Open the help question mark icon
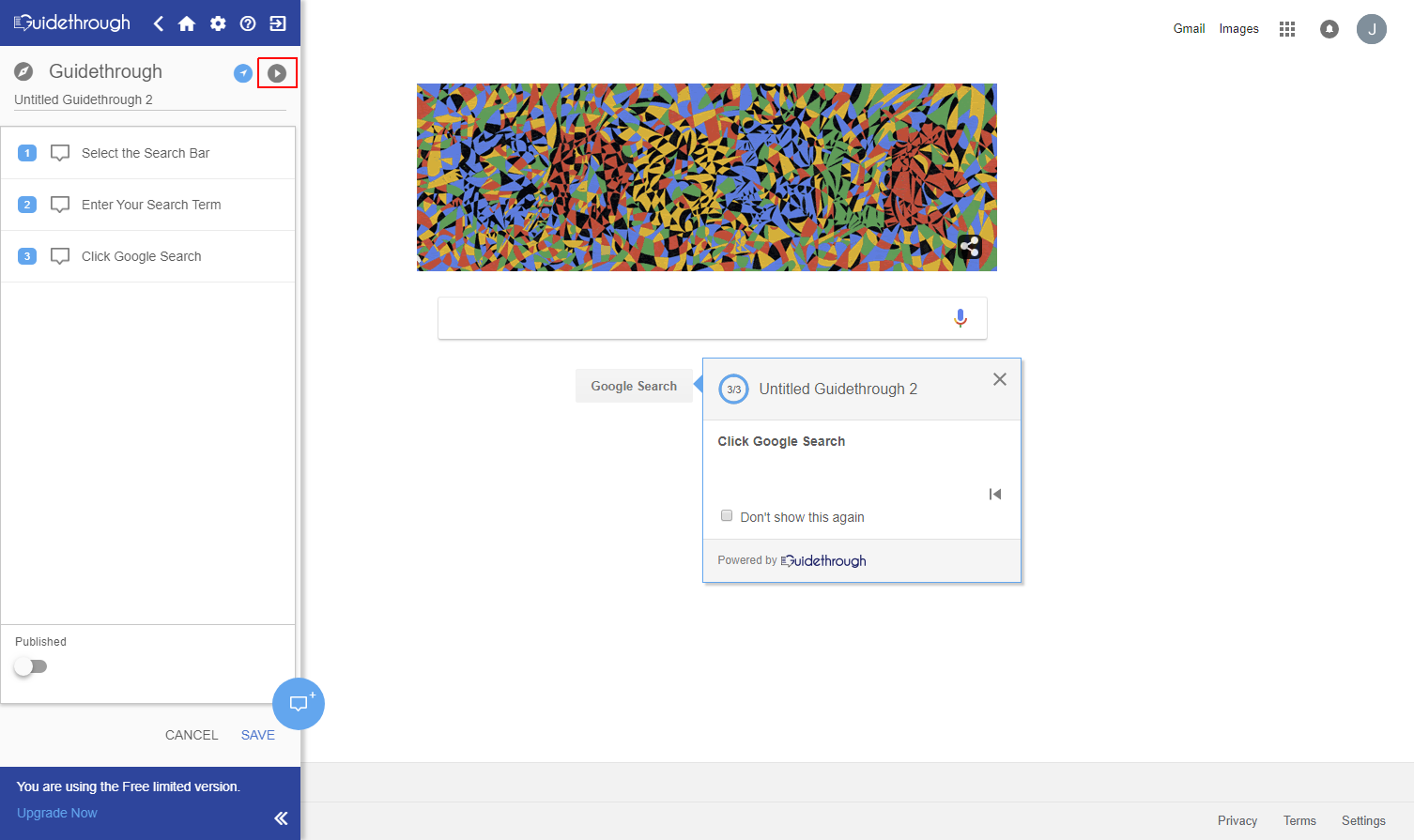The width and height of the screenshot is (1414, 840). tap(248, 23)
